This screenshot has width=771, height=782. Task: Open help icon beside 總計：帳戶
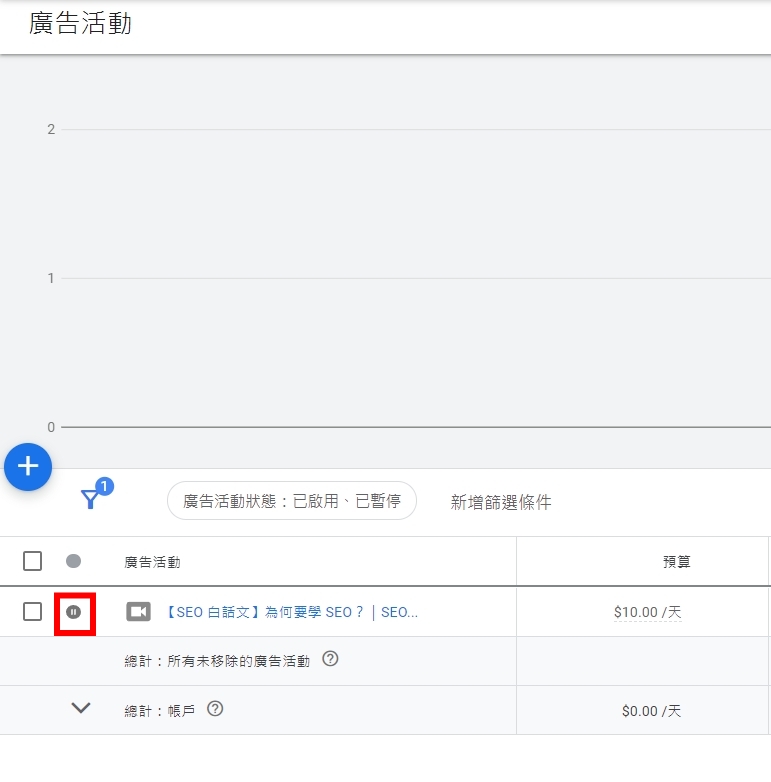[215, 709]
